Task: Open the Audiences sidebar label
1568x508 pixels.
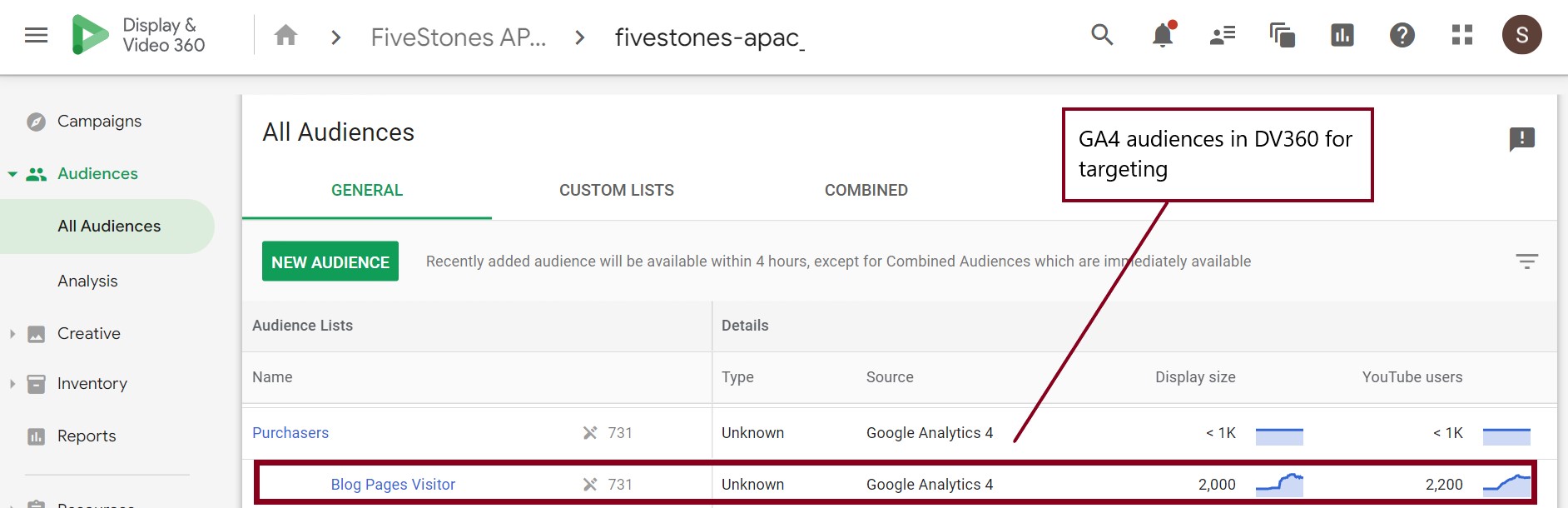Action: tap(97, 174)
